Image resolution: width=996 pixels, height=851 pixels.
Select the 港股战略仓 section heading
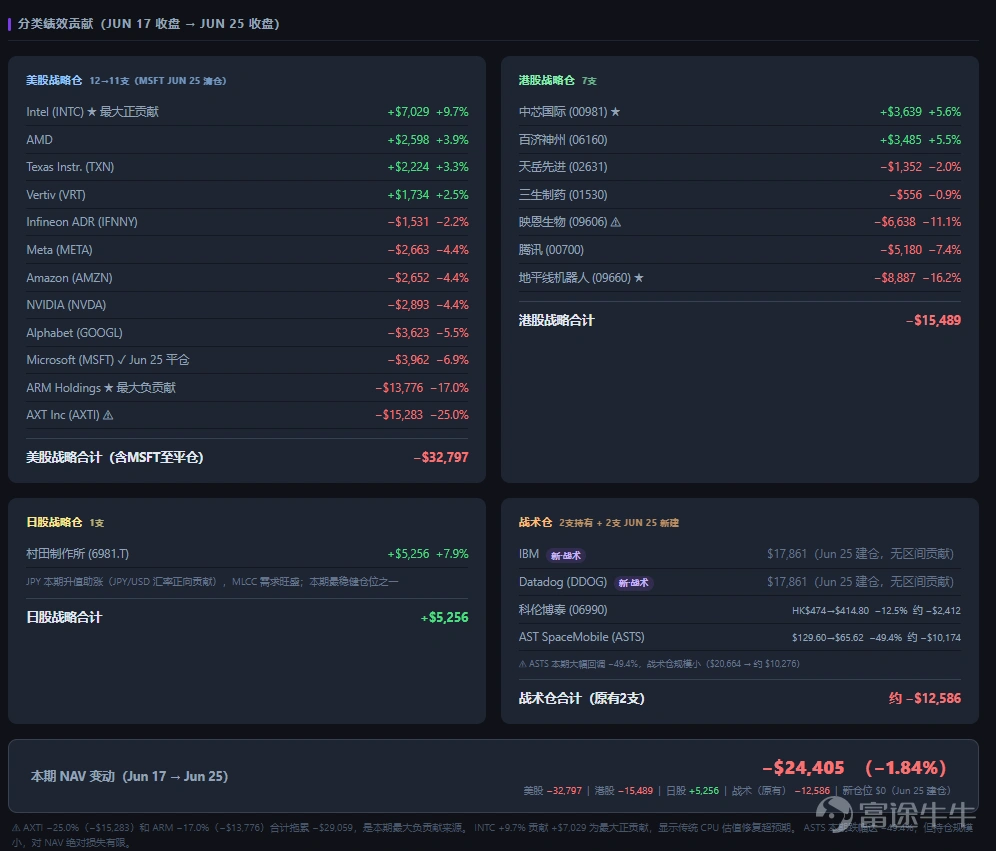tap(546, 81)
